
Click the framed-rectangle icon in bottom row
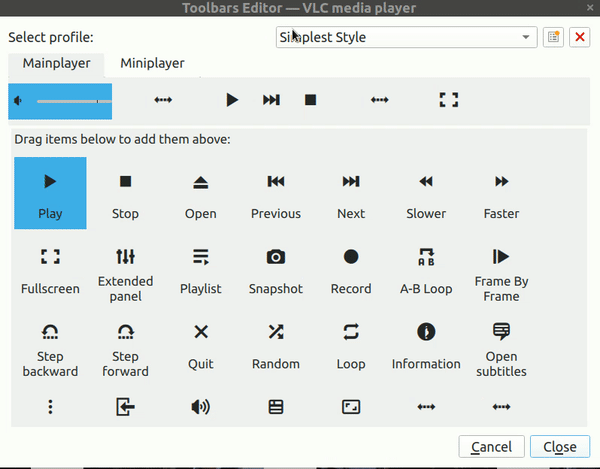point(351,407)
